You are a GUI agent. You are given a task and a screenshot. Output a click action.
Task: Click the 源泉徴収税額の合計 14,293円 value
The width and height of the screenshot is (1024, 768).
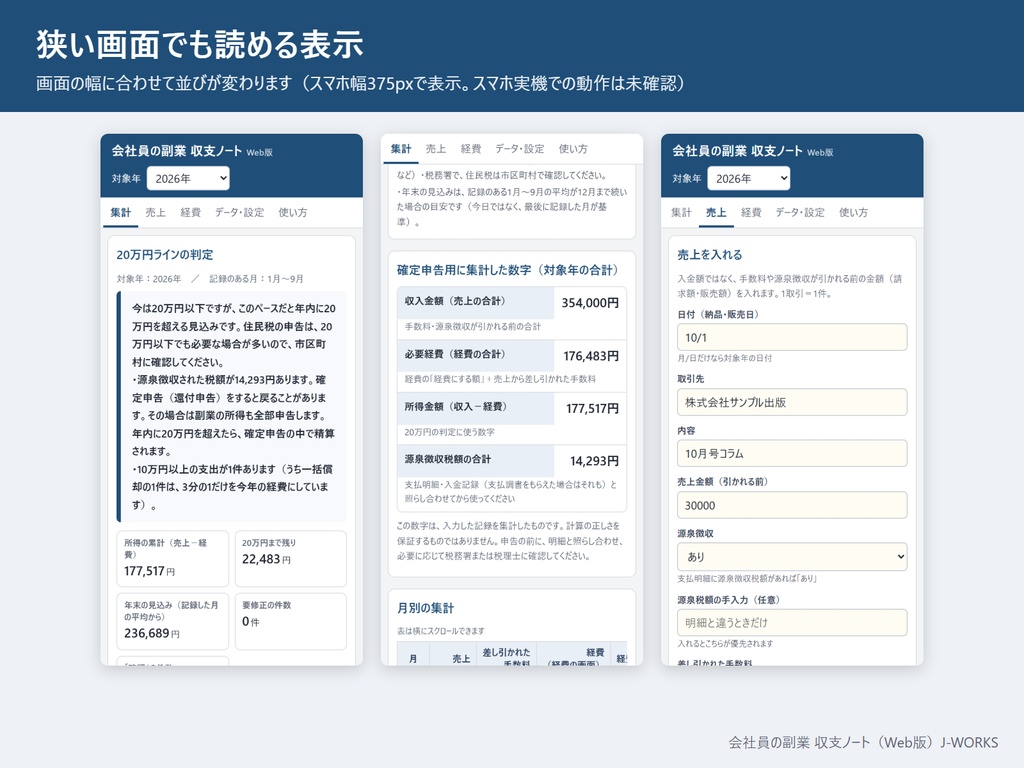point(594,461)
